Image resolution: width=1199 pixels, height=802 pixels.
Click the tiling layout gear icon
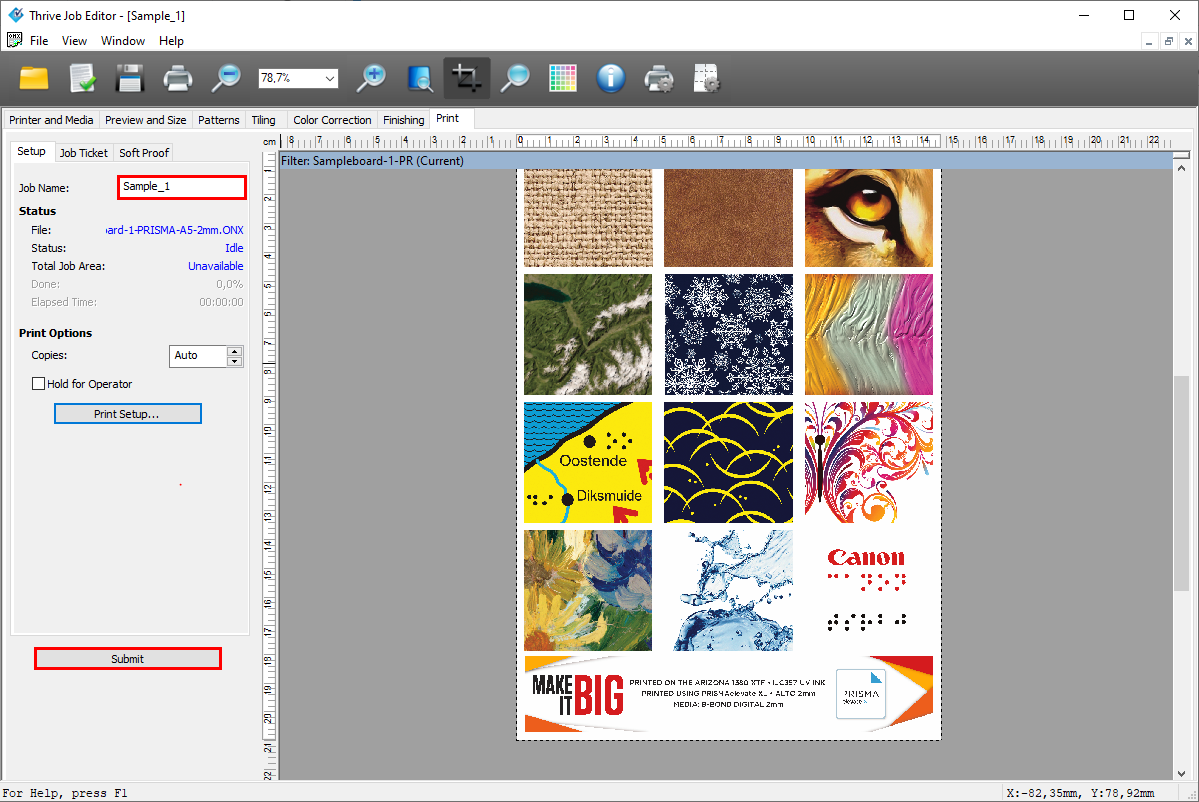point(707,78)
